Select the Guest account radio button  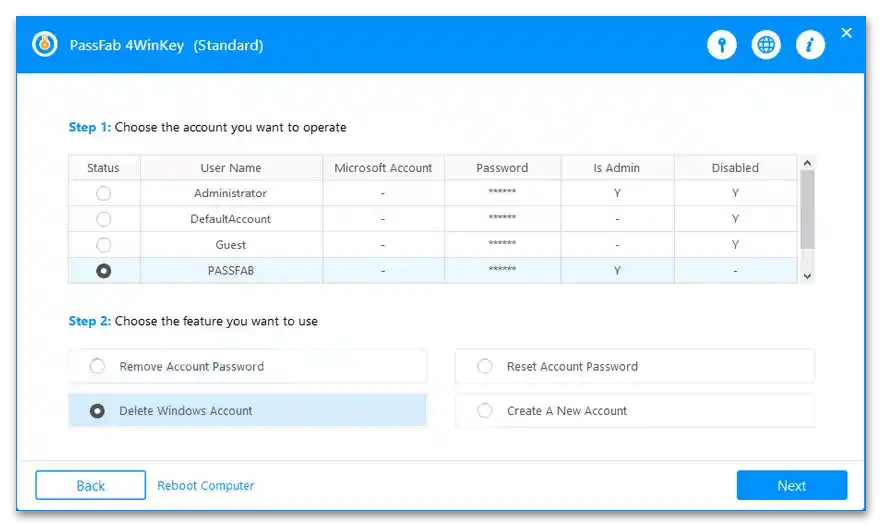click(104, 245)
